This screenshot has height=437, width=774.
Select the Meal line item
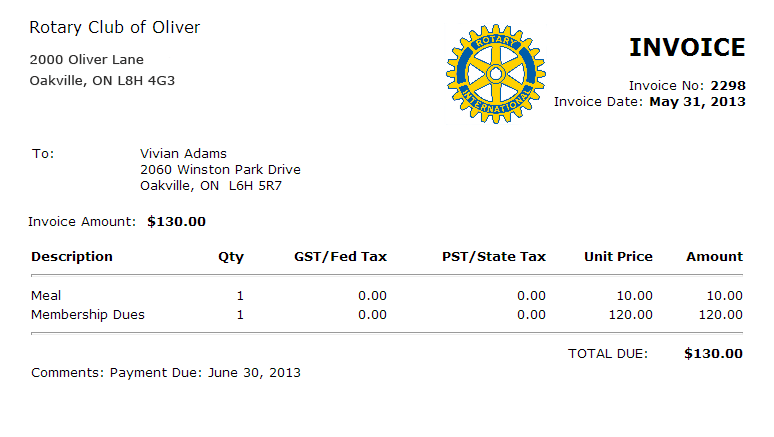pyautogui.click(x=46, y=296)
